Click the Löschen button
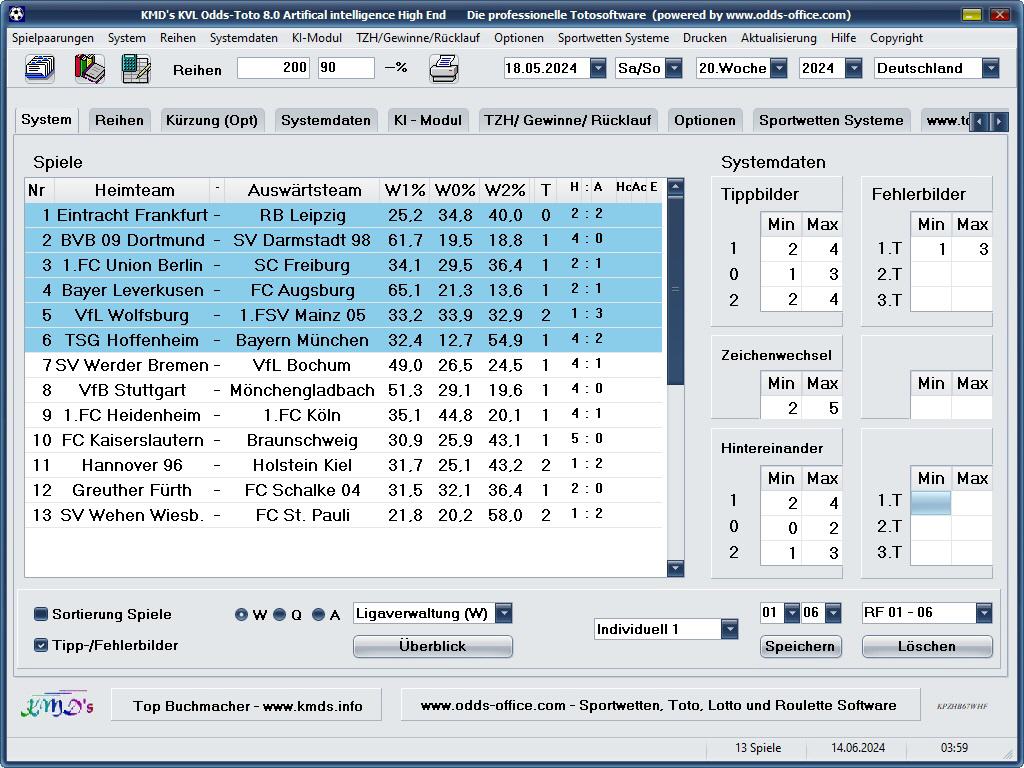This screenshot has height=768, width=1024. tap(927, 647)
